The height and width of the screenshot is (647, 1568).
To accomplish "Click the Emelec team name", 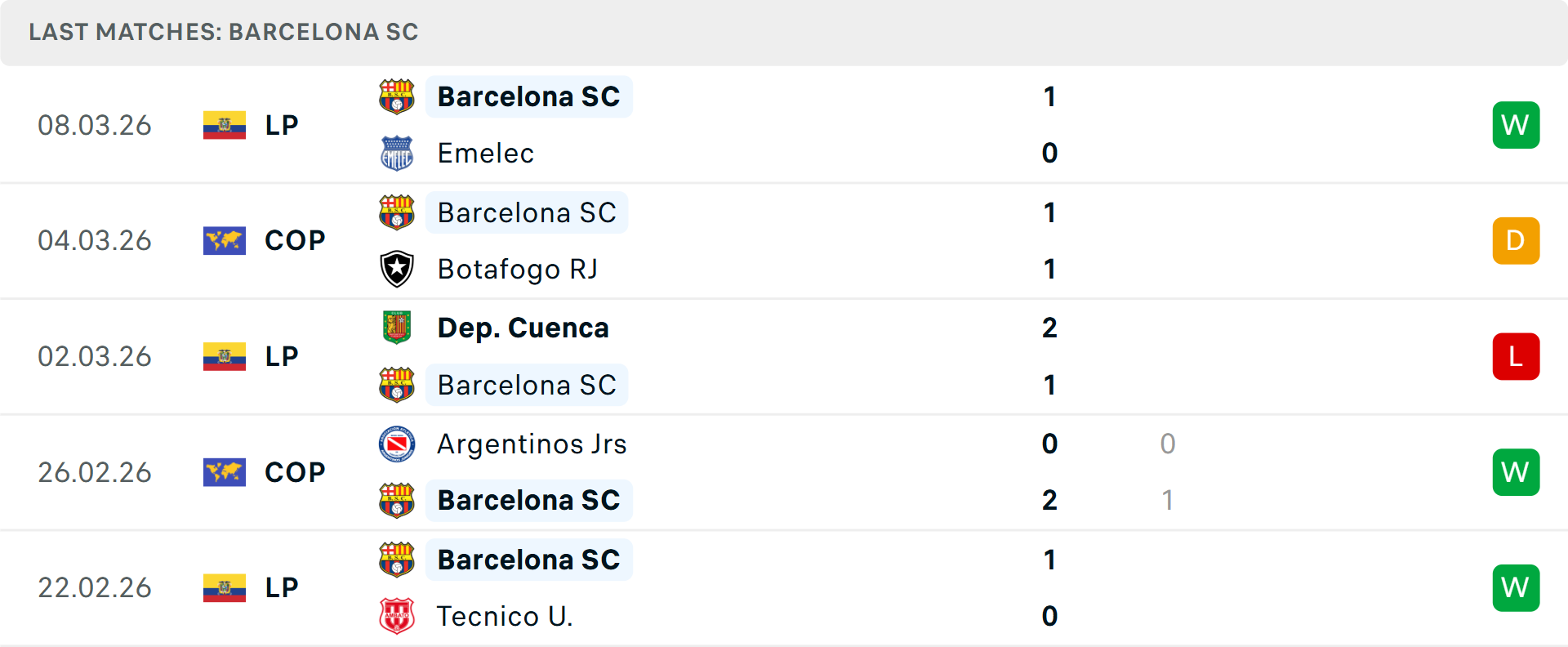I will click(x=485, y=153).
